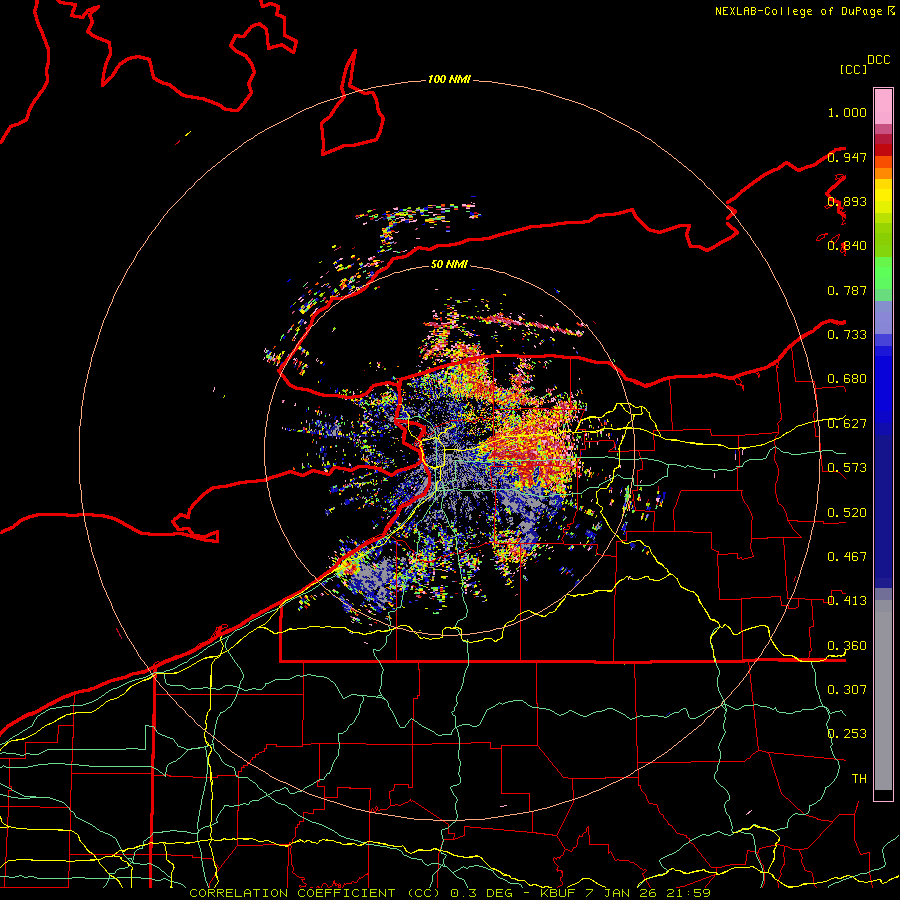Click the 50 NMI range ring label
900x900 pixels.
point(449,265)
